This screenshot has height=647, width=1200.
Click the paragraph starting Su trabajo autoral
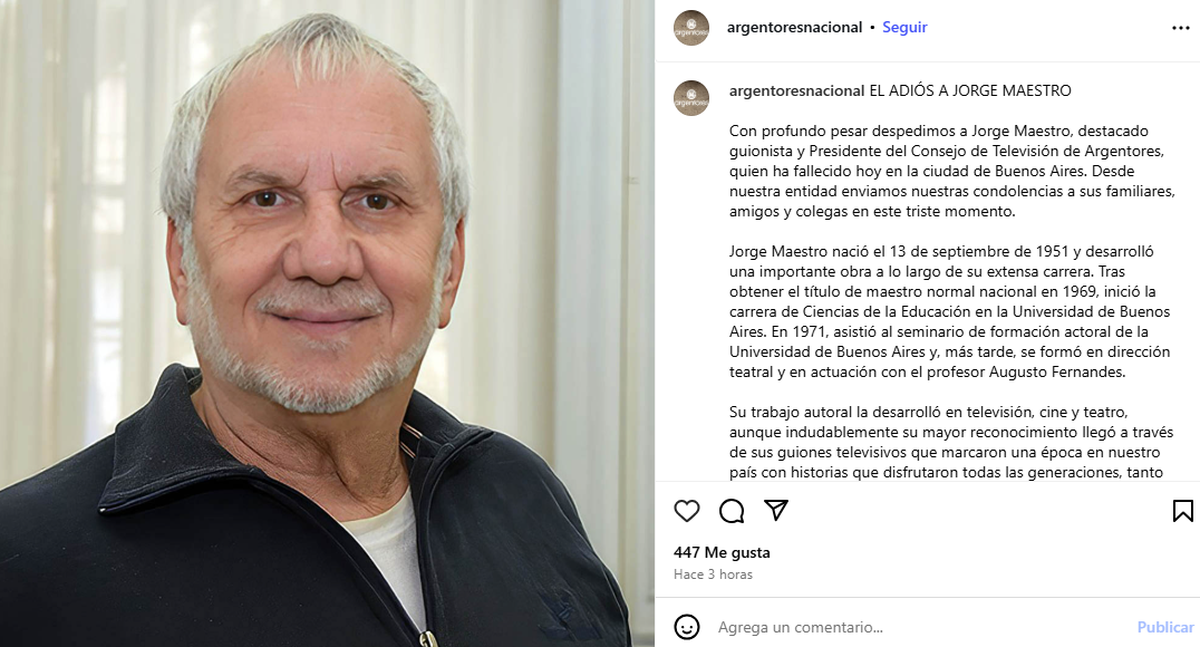(951, 441)
